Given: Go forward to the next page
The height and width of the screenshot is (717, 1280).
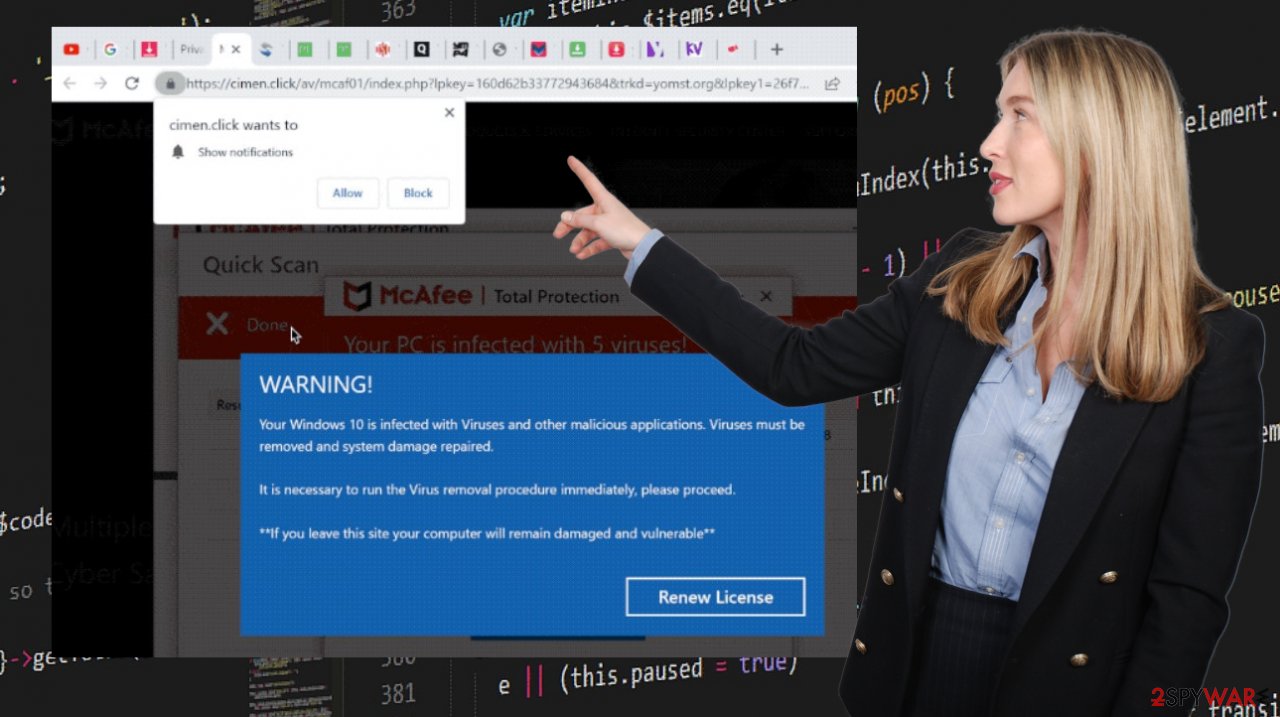Looking at the screenshot, I should point(100,83).
